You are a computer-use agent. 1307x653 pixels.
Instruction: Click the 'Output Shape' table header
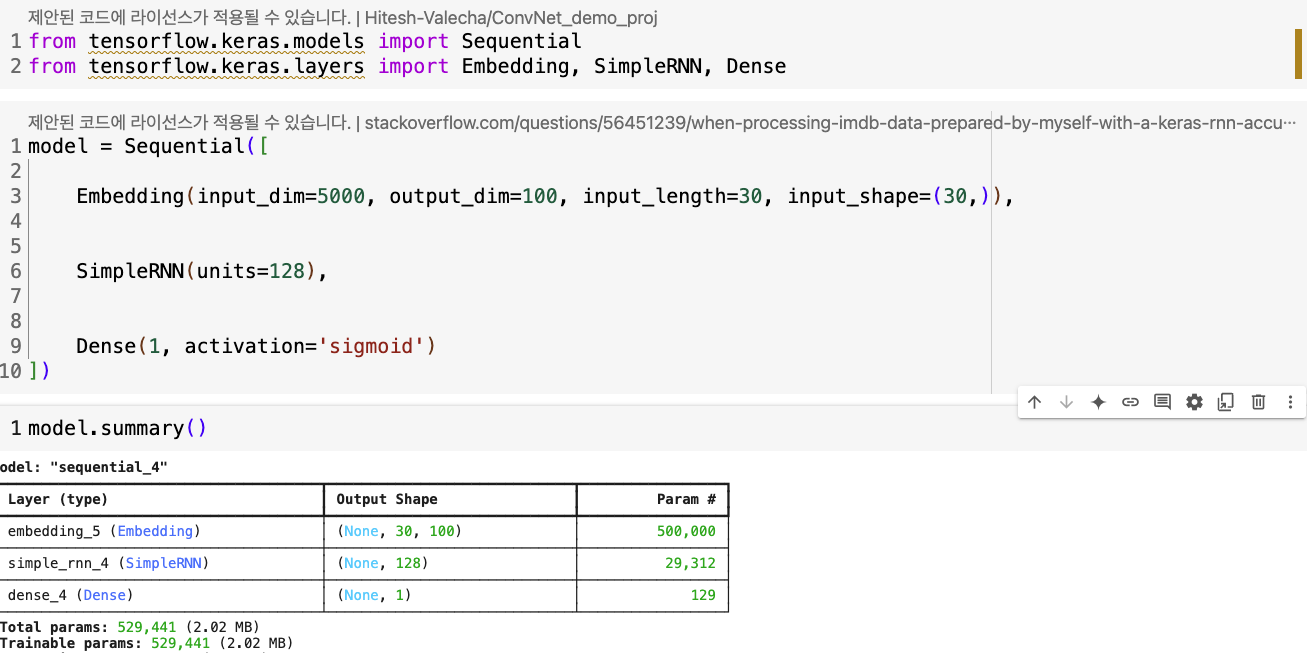click(386, 499)
